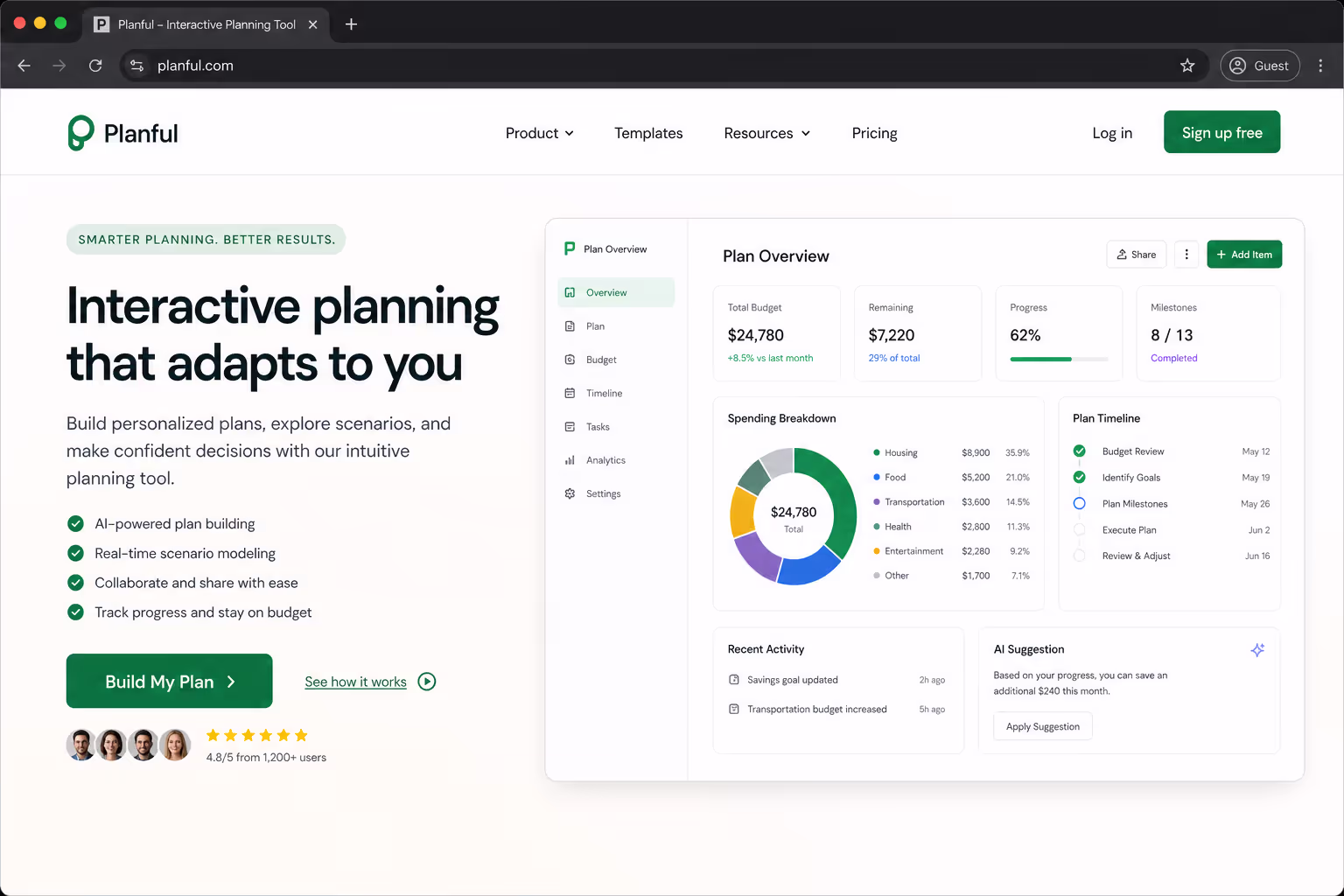This screenshot has width=1344, height=896.
Task: Check the Execute Plan timeline circle
Action: point(1080,530)
